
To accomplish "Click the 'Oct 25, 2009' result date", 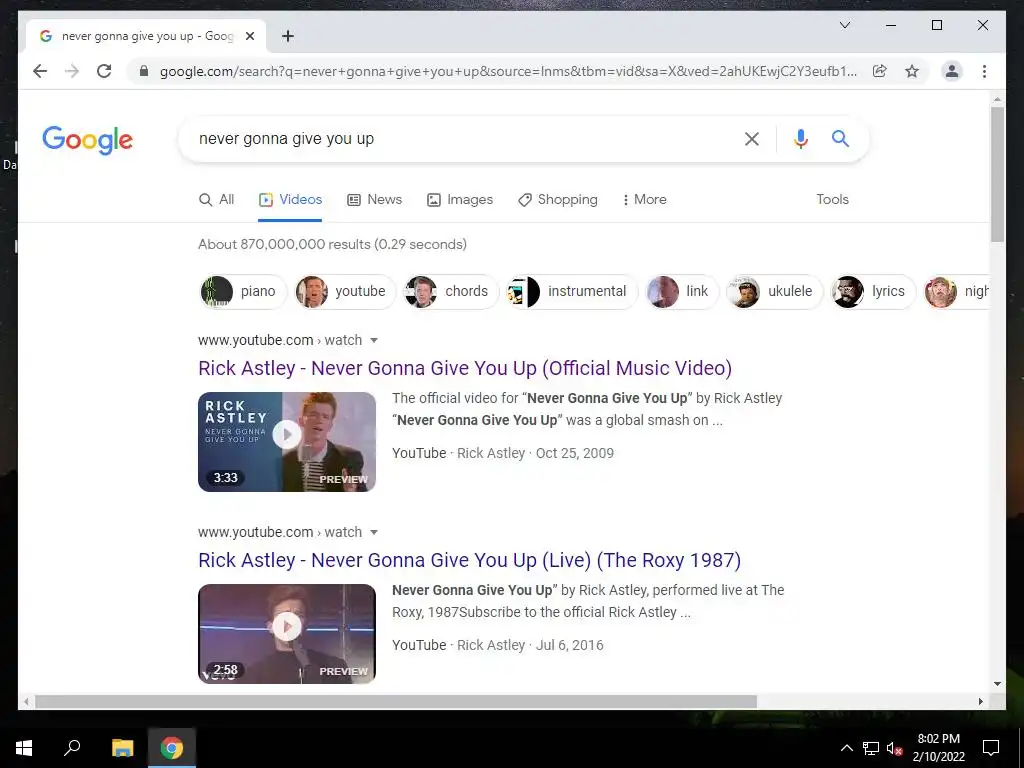I will [575, 453].
